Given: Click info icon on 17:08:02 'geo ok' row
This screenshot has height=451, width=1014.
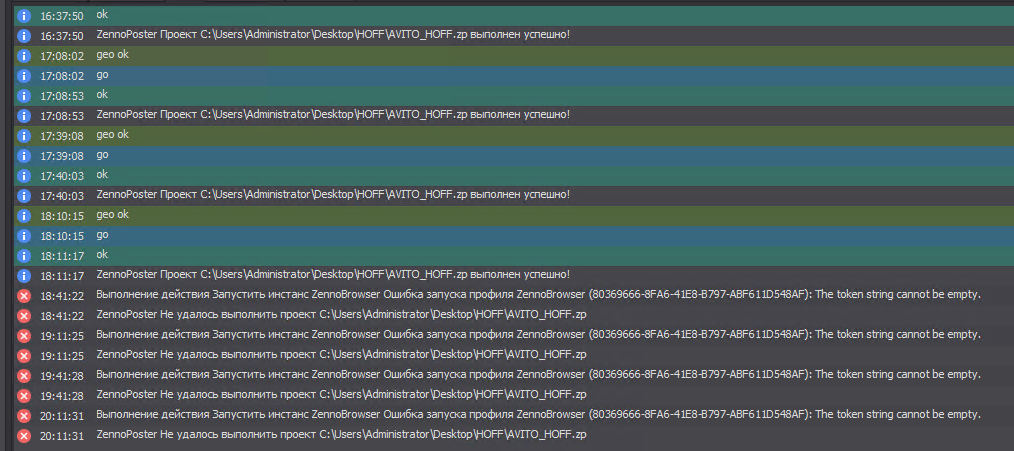Looking at the screenshot, I should pos(24,56).
